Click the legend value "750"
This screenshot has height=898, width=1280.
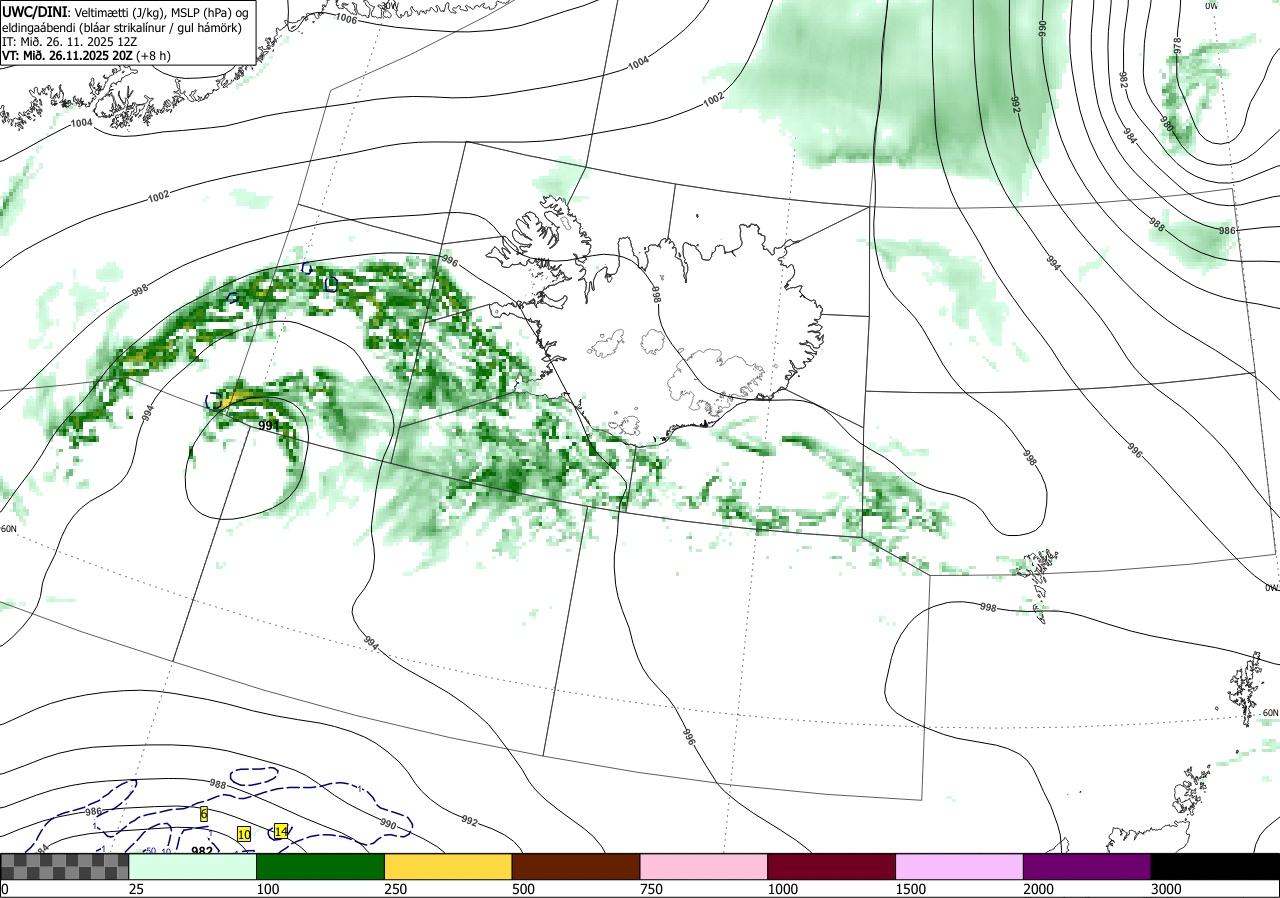pos(651,888)
